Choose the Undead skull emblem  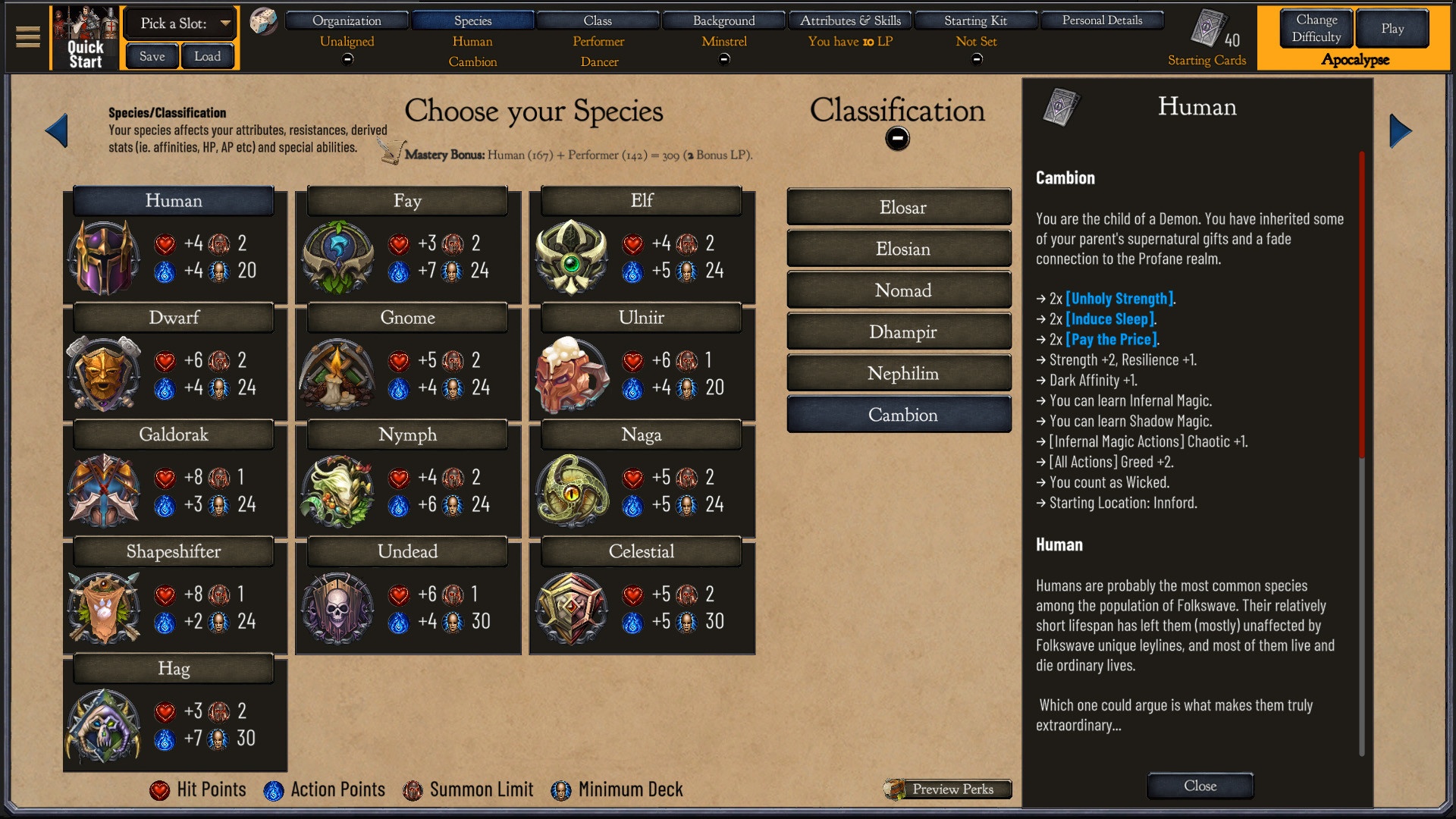(x=337, y=608)
